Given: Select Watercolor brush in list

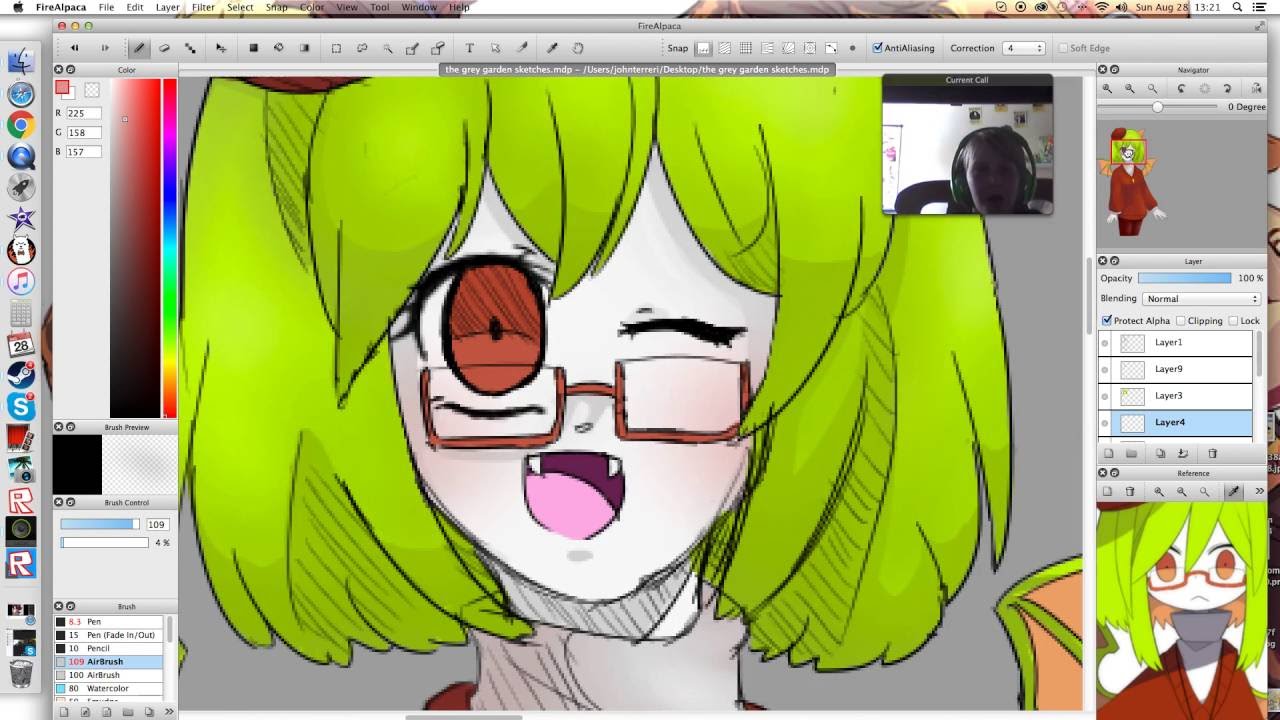Looking at the screenshot, I should coord(109,688).
